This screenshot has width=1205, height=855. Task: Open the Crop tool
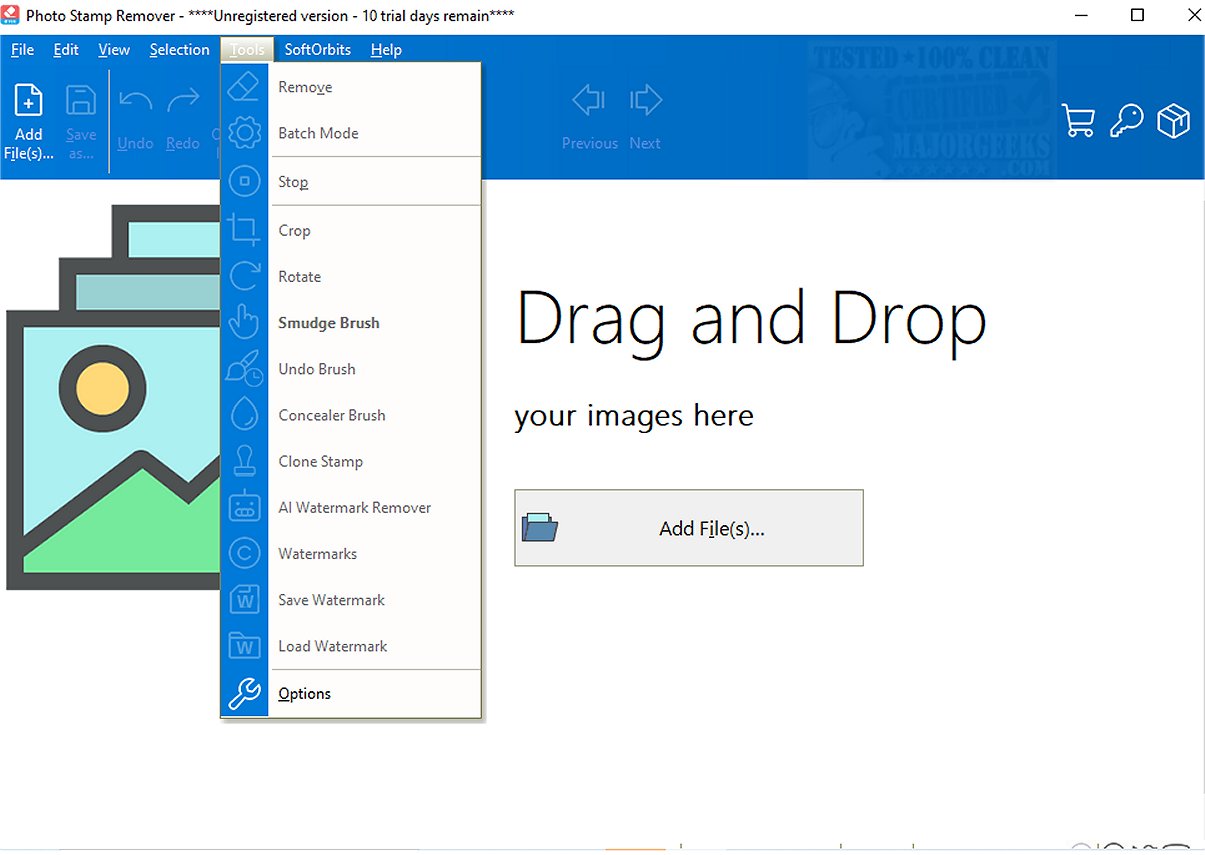click(294, 230)
